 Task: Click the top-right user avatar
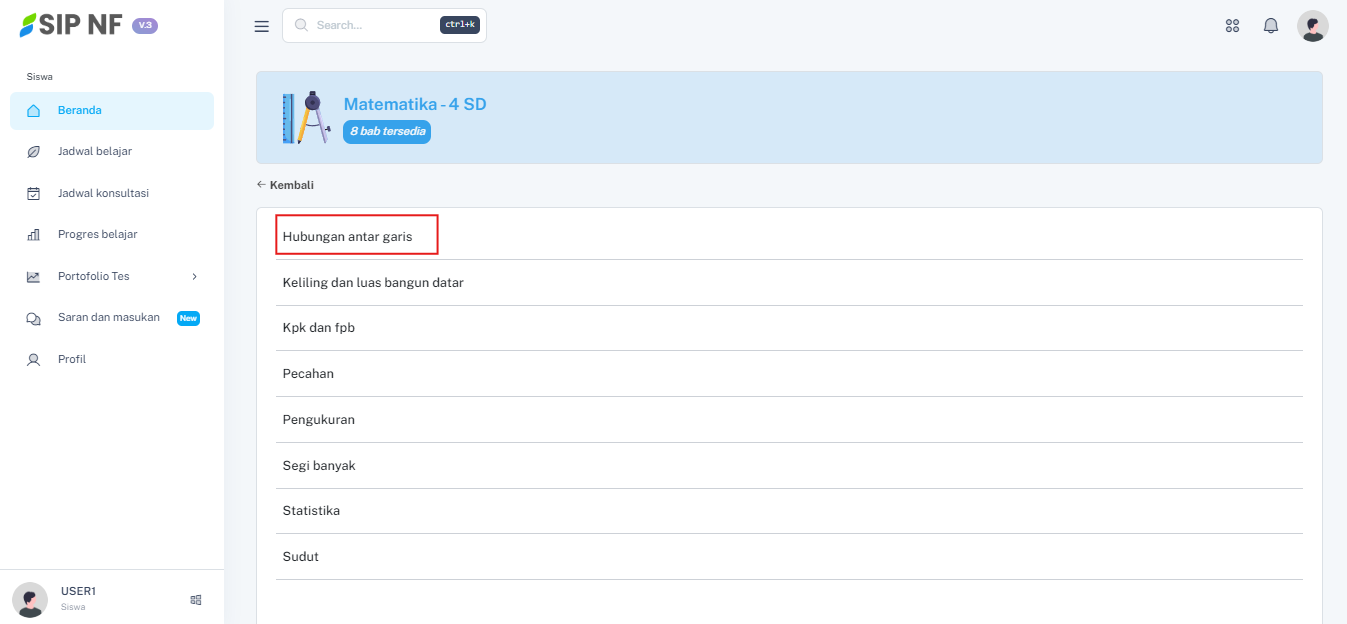(1312, 26)
